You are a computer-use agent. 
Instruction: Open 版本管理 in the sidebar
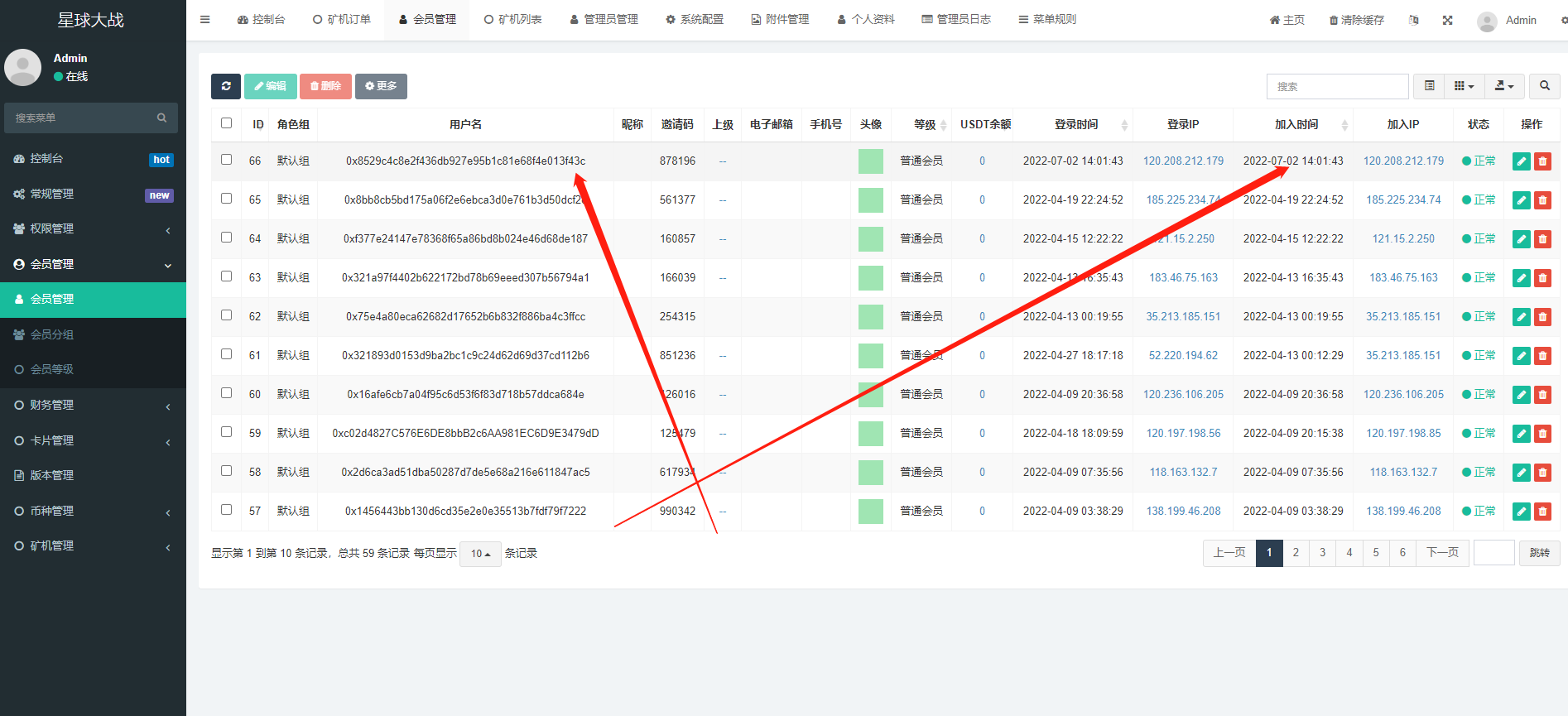click(93, 475)
